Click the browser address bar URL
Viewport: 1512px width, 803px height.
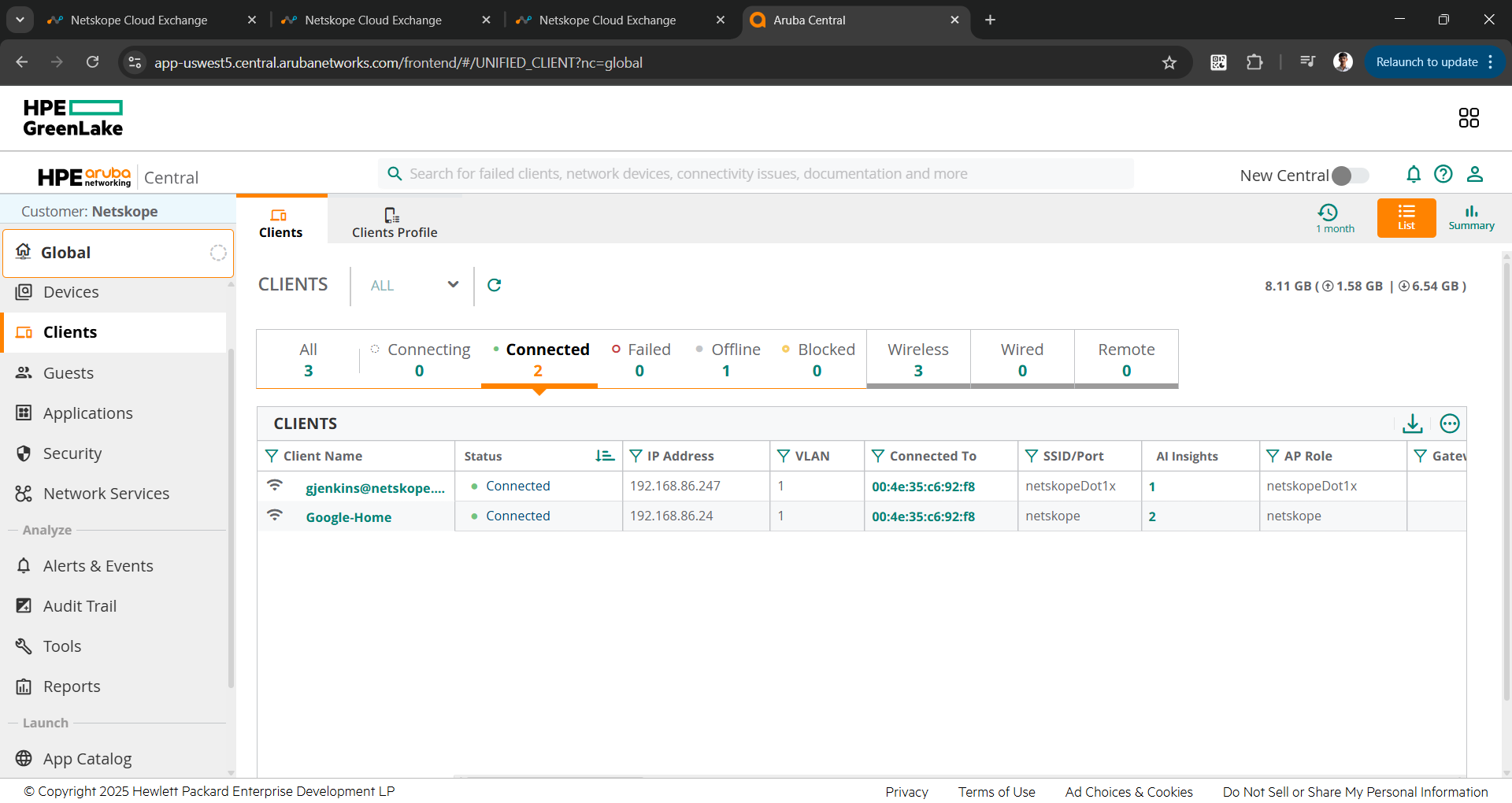coord(398,62)
